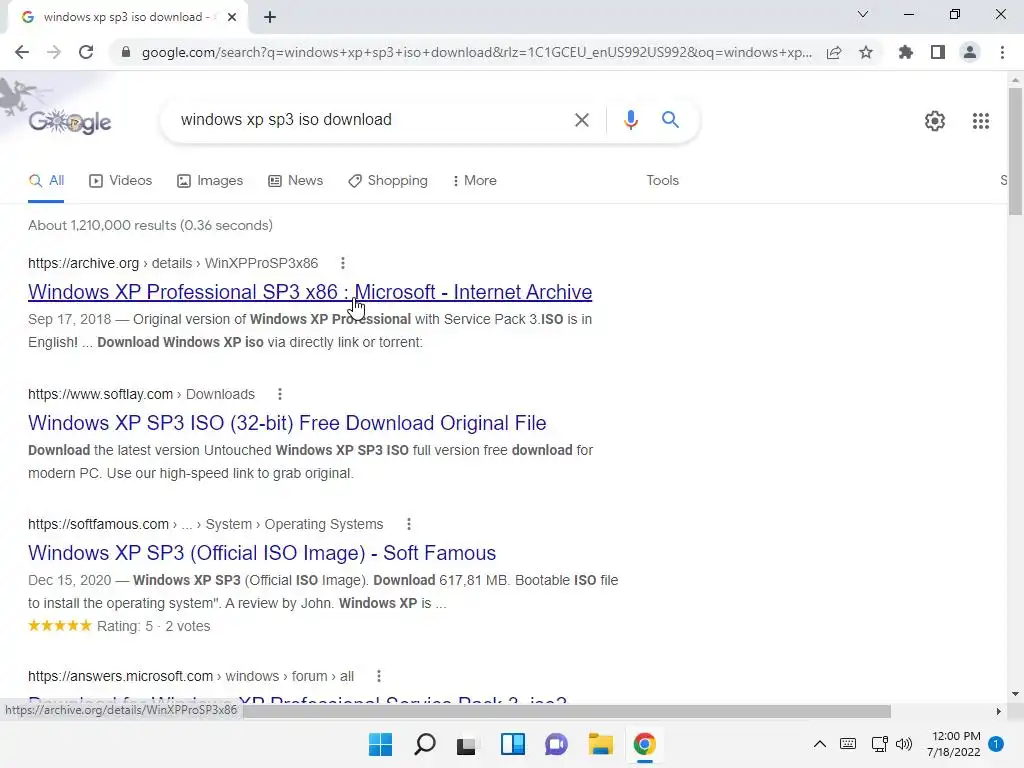The width and height of the screenshot is (1024, 768).
Task: Switch to Images results tab
Action: click(210, 180)
